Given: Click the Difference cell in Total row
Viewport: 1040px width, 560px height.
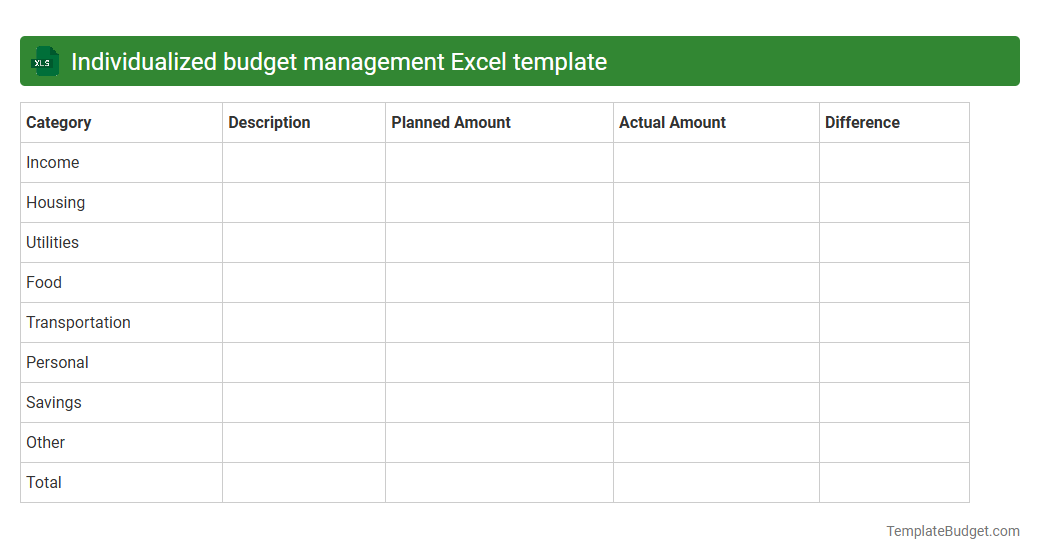Looking at the screenshot, I should click(x=894, y=482).
